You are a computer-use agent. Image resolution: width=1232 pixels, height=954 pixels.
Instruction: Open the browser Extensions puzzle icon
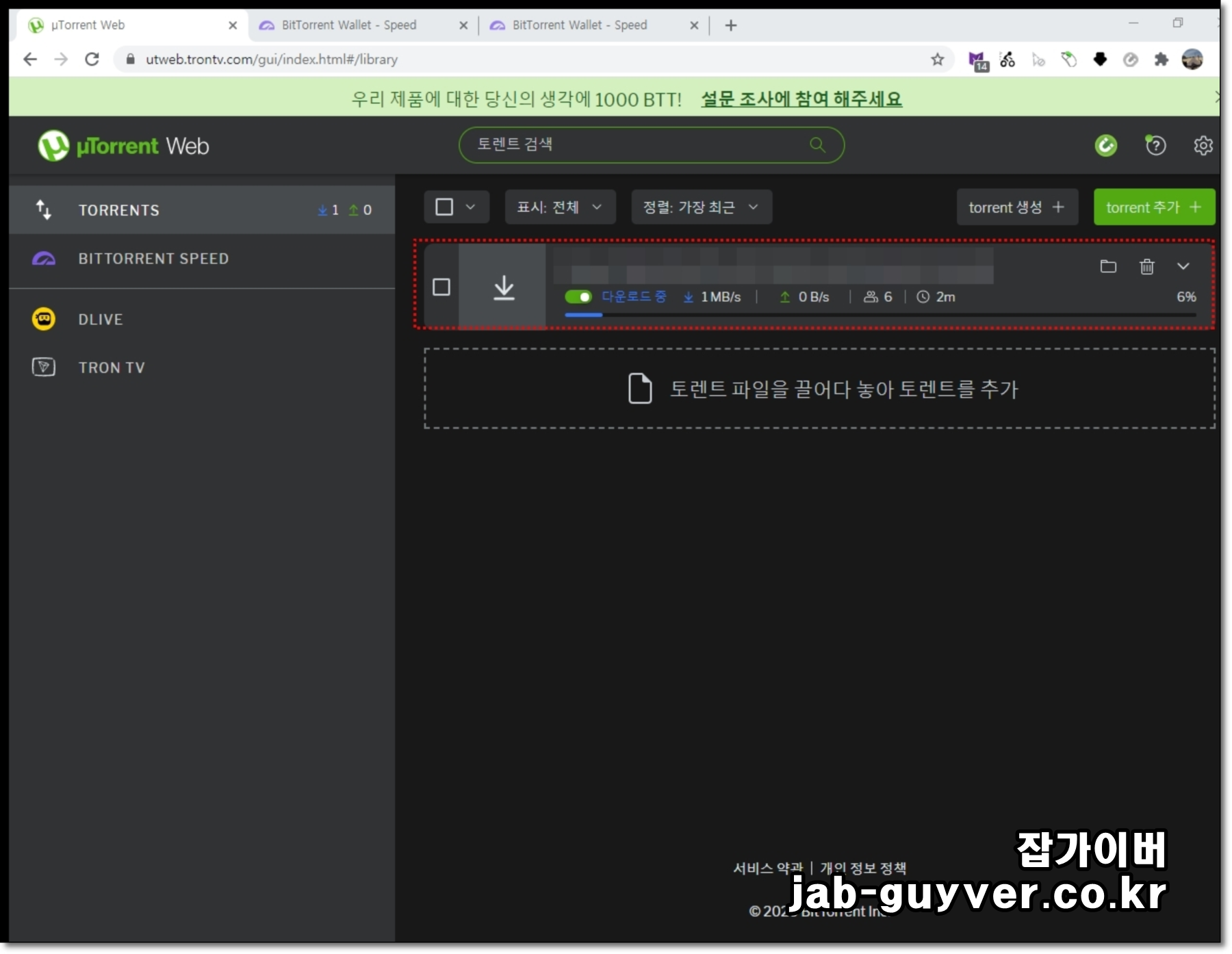(x=1162, y=60)
